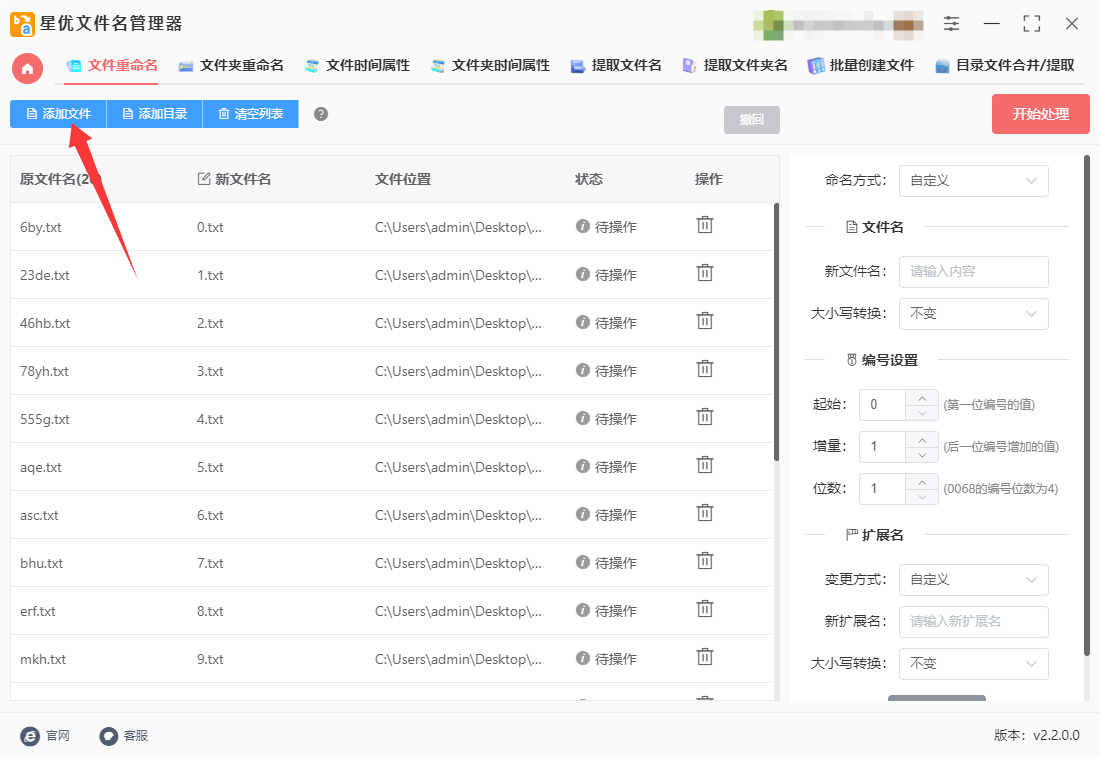Click the file list vertical scrollbar
Viewport: 1100px width, 760px height.
[x=776, y=332]
